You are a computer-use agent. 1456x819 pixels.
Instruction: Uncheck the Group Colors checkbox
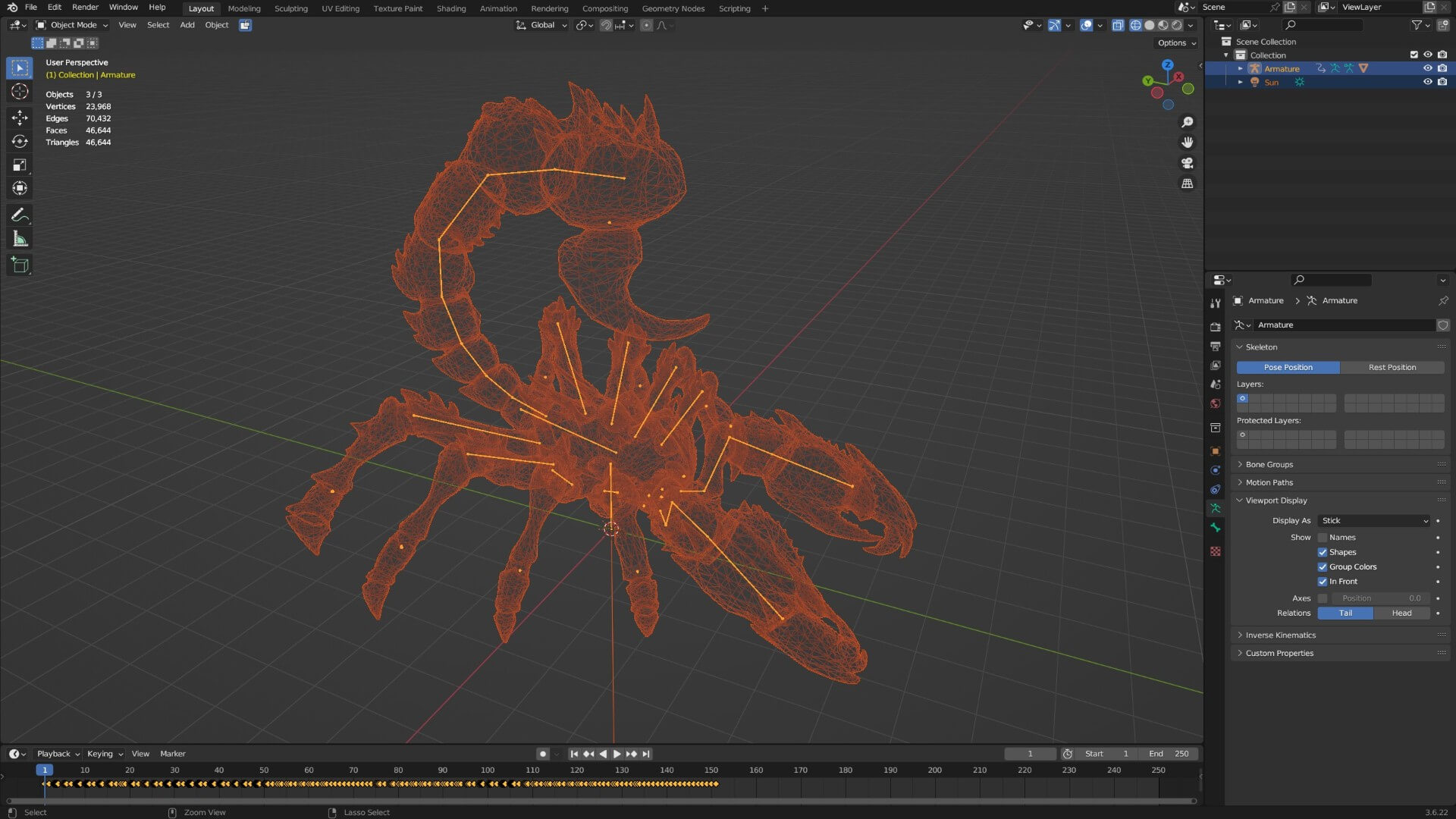1323,567
